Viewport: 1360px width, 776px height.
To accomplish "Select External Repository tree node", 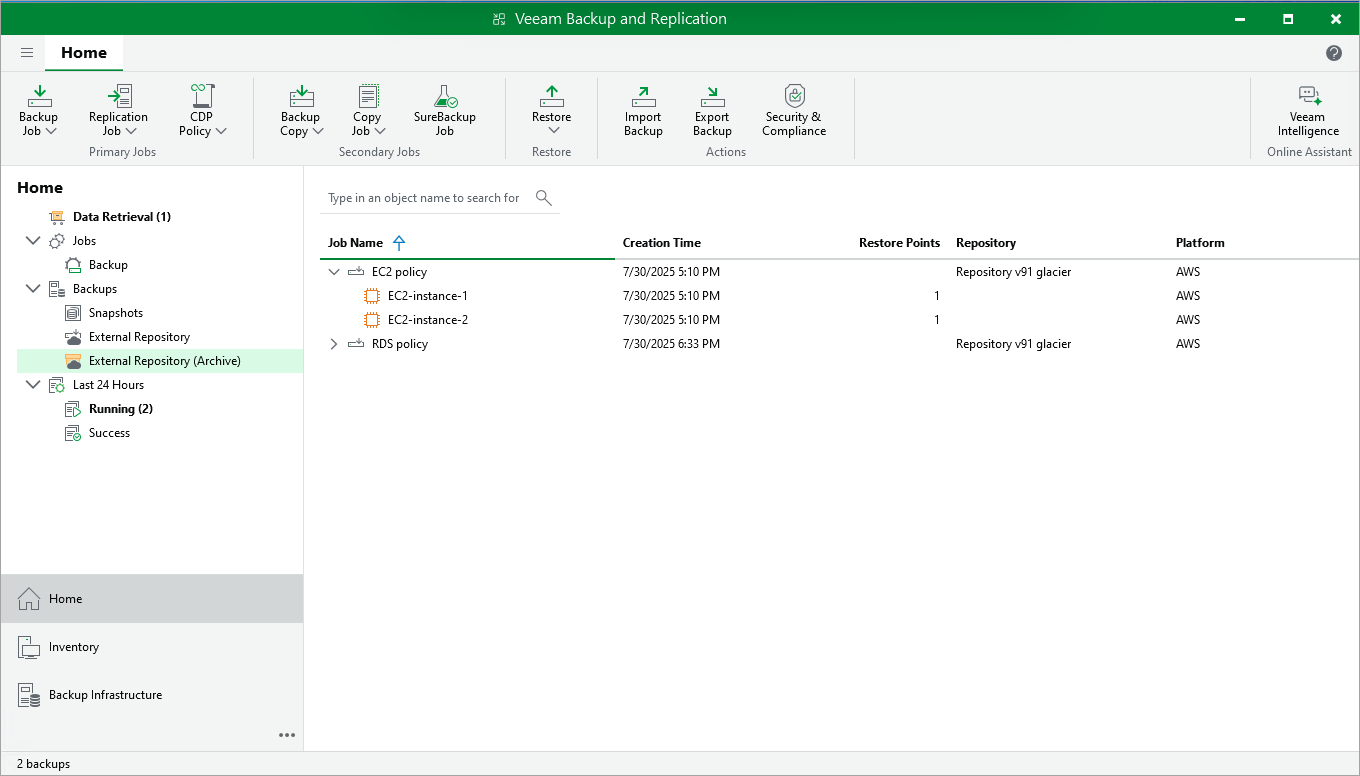I will [x=139, y=337].
